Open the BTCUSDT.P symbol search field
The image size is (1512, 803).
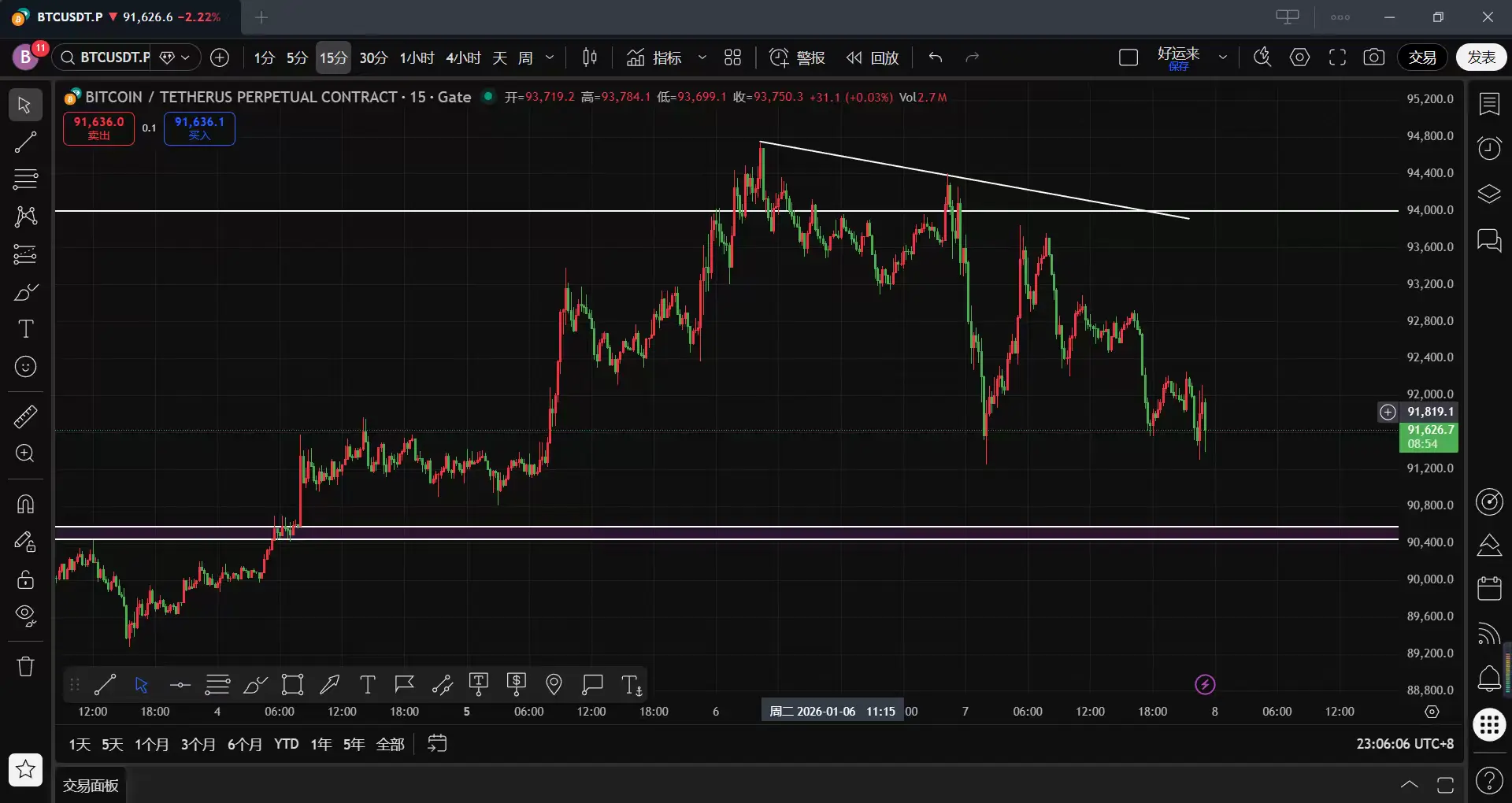(106, 57)
